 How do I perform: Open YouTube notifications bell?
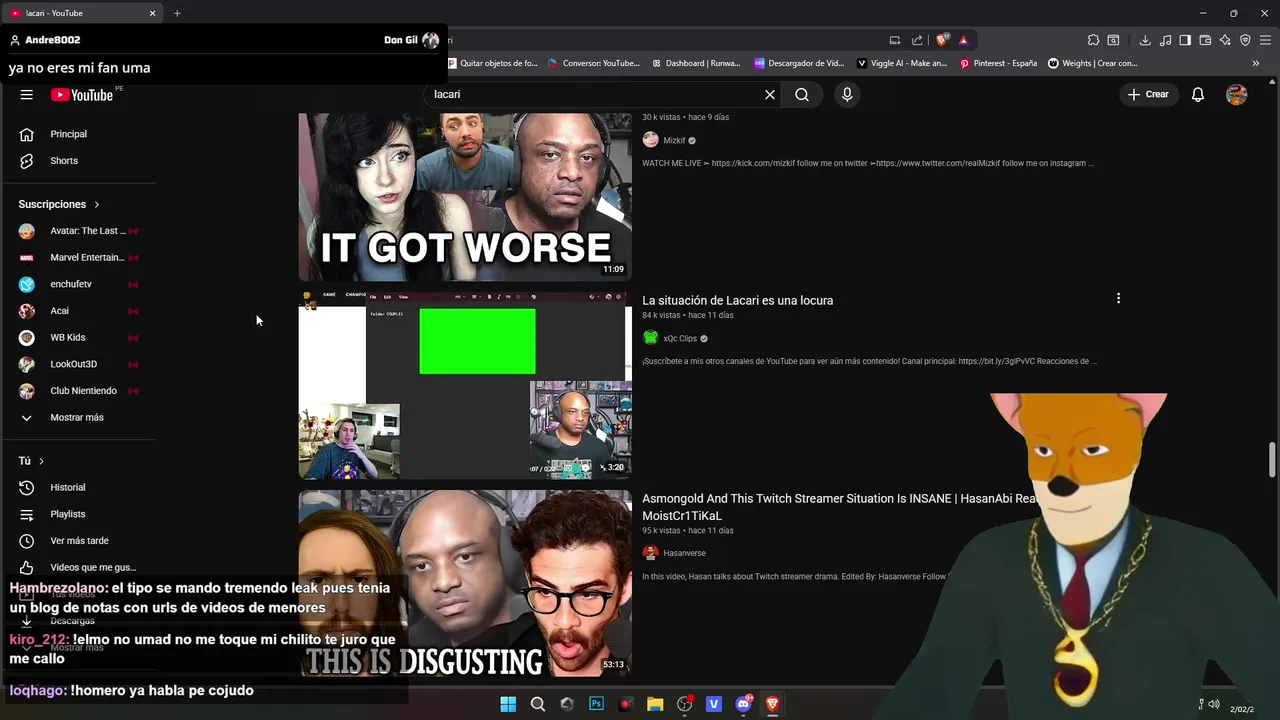1198,94
